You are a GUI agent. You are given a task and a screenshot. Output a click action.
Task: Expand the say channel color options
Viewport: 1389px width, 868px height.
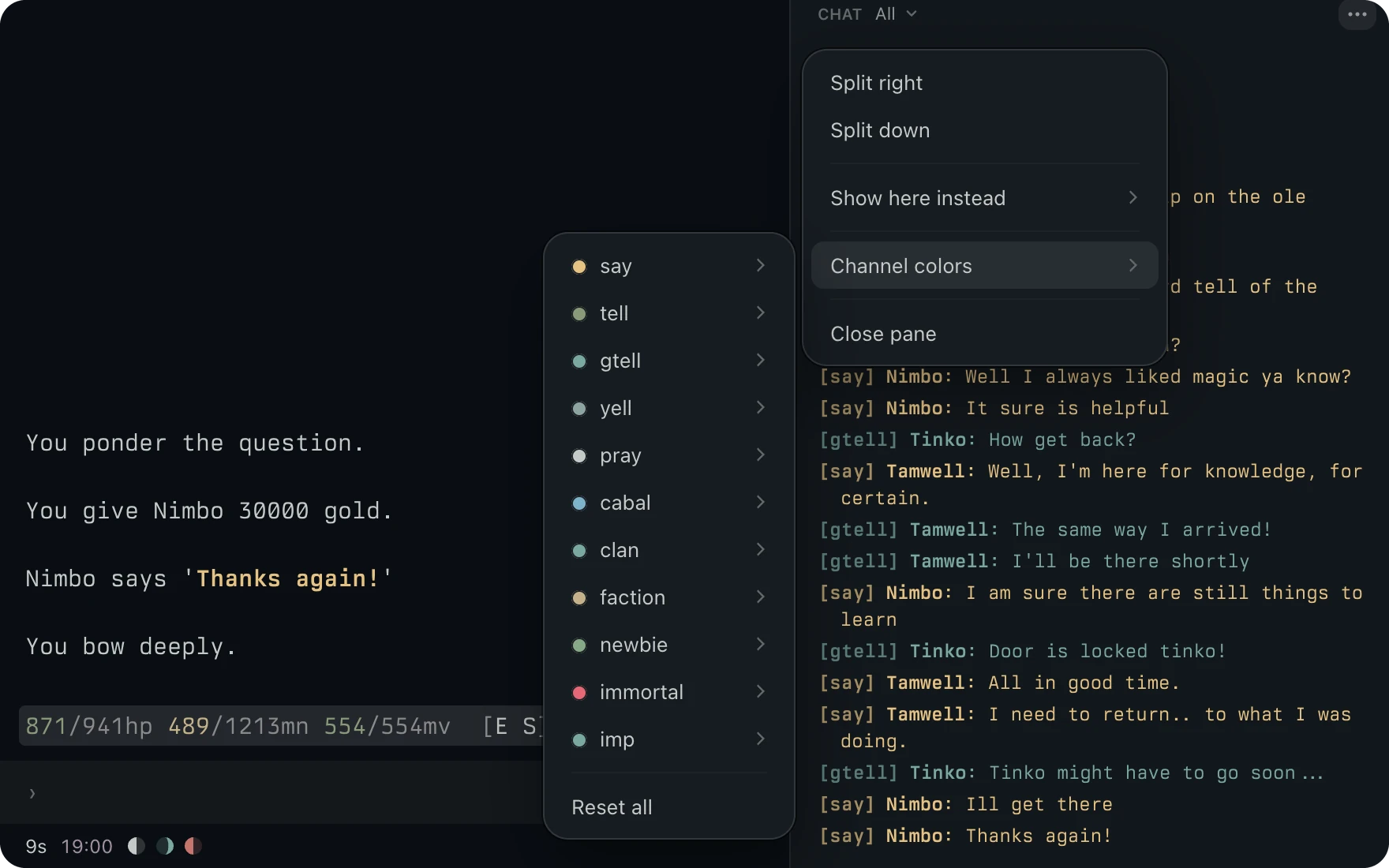pos(669,266)
